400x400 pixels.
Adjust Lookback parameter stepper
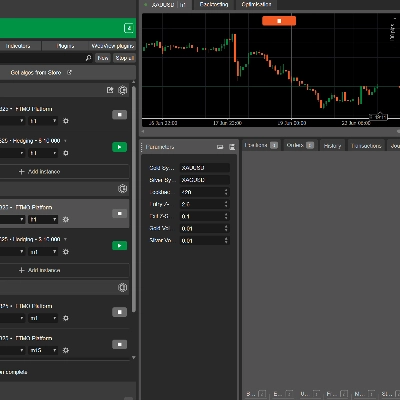(226, 192)
